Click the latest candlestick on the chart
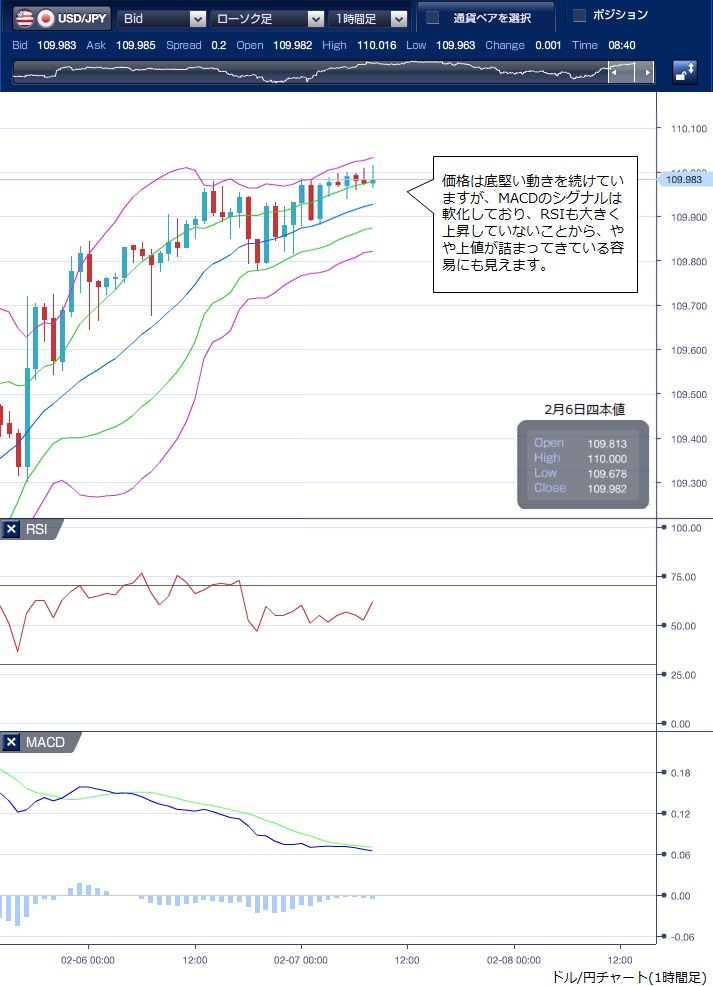The height and width of the screenshot is (986, 713). 373,180
